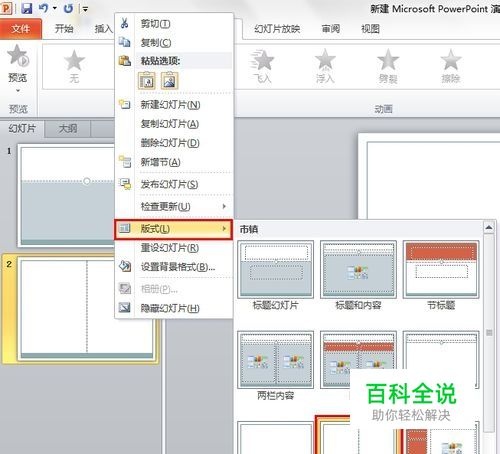Click the paste clipboard icon beside 粘贴选项

pyautogui.click(x=125, y=61)
